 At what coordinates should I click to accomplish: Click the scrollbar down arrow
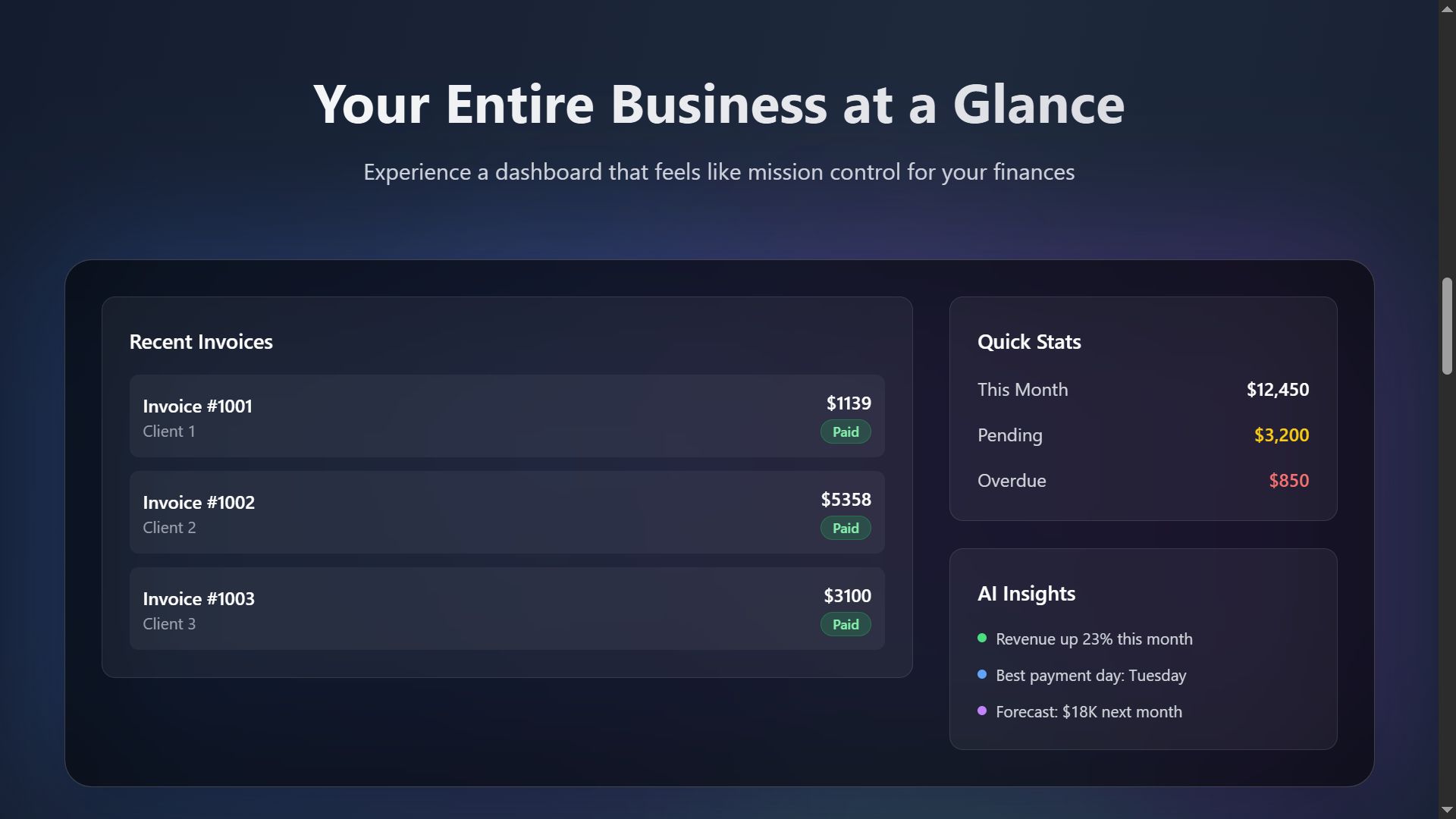click(x=1447, y=810)
